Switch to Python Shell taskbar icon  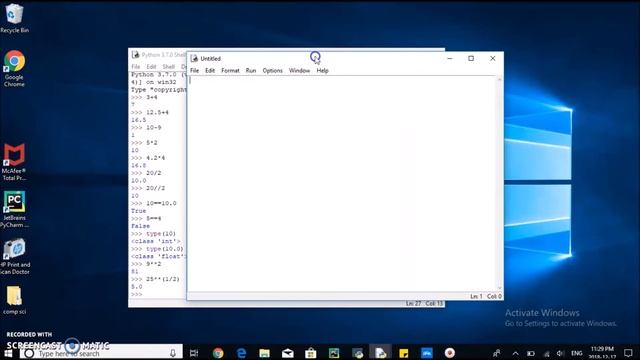[358, 353]
